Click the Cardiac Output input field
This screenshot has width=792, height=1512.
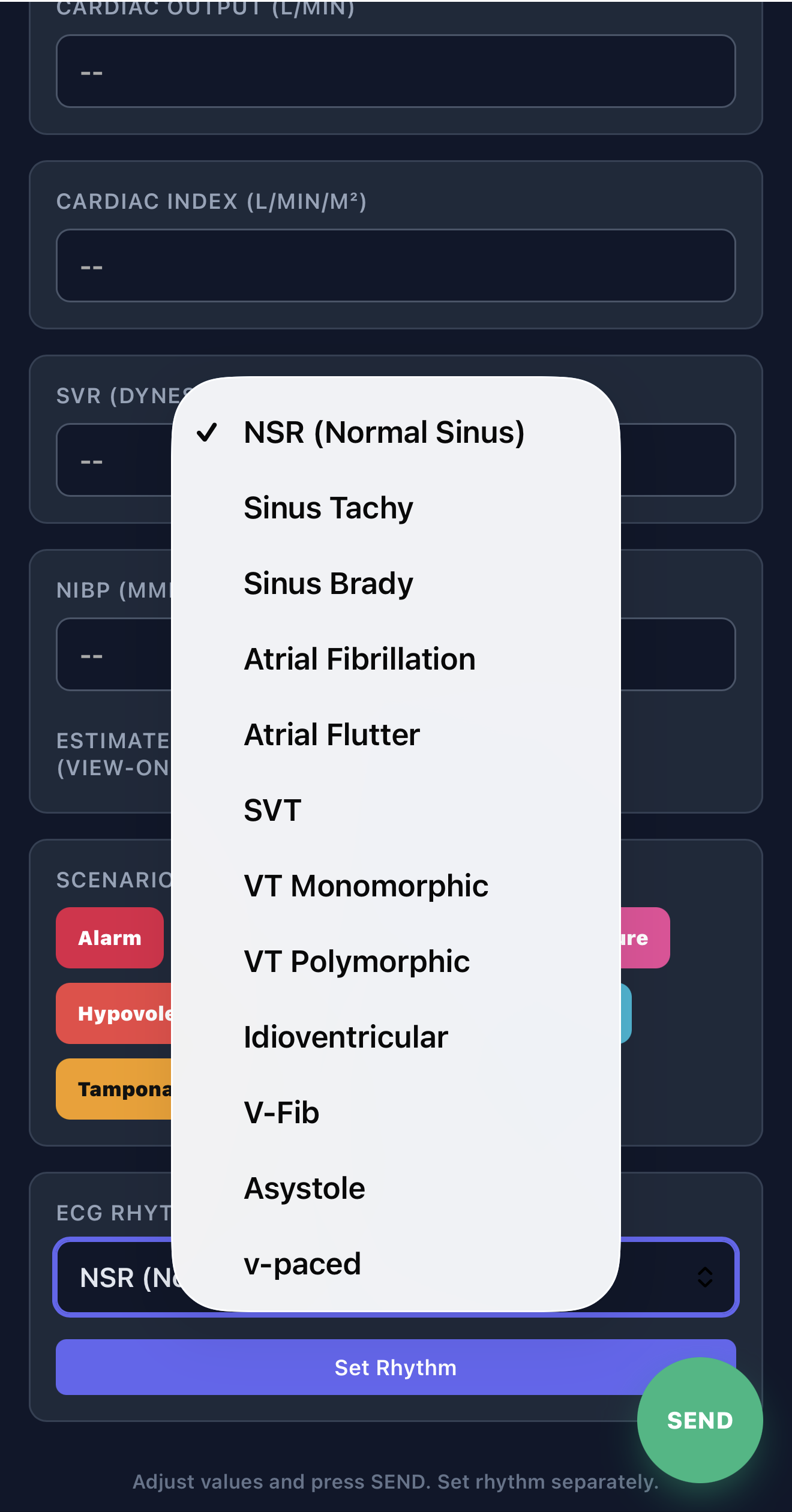[396, 71]
